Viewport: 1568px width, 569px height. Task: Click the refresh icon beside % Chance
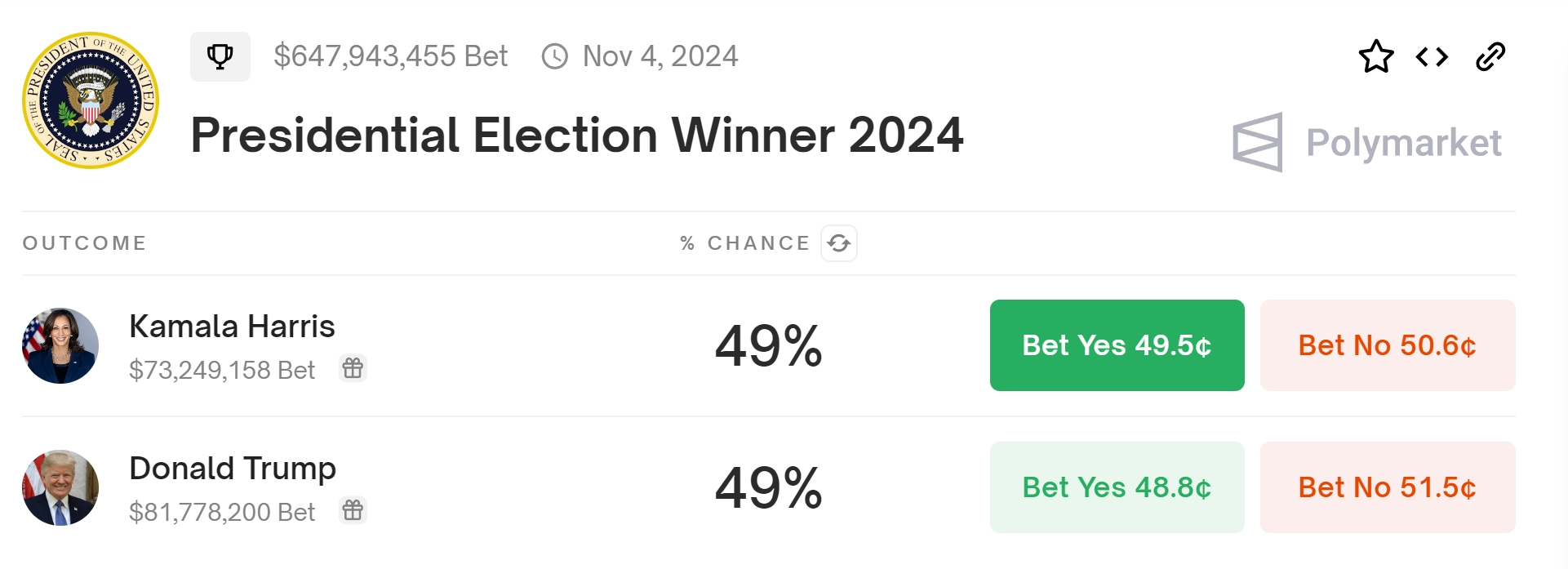click(839, 243)
